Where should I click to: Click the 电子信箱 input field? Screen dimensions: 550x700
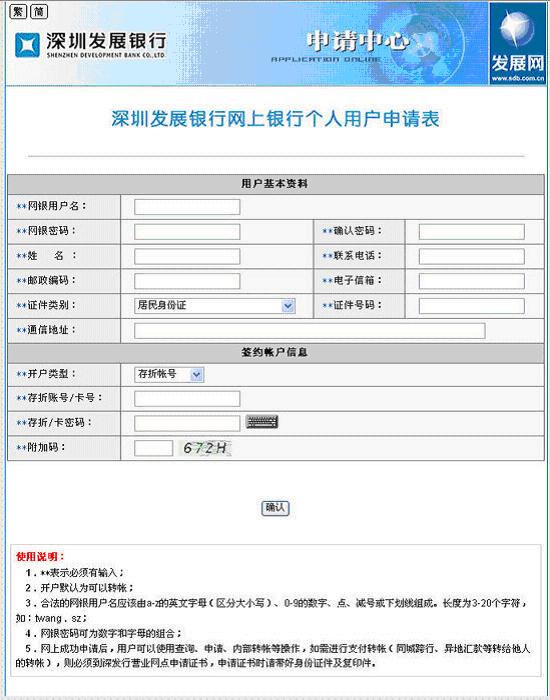point(471,281)
